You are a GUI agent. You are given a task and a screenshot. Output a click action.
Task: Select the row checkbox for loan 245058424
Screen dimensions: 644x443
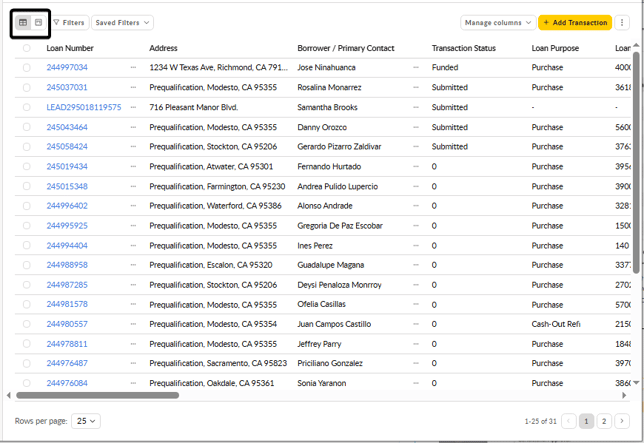click(x=27, y=147)
